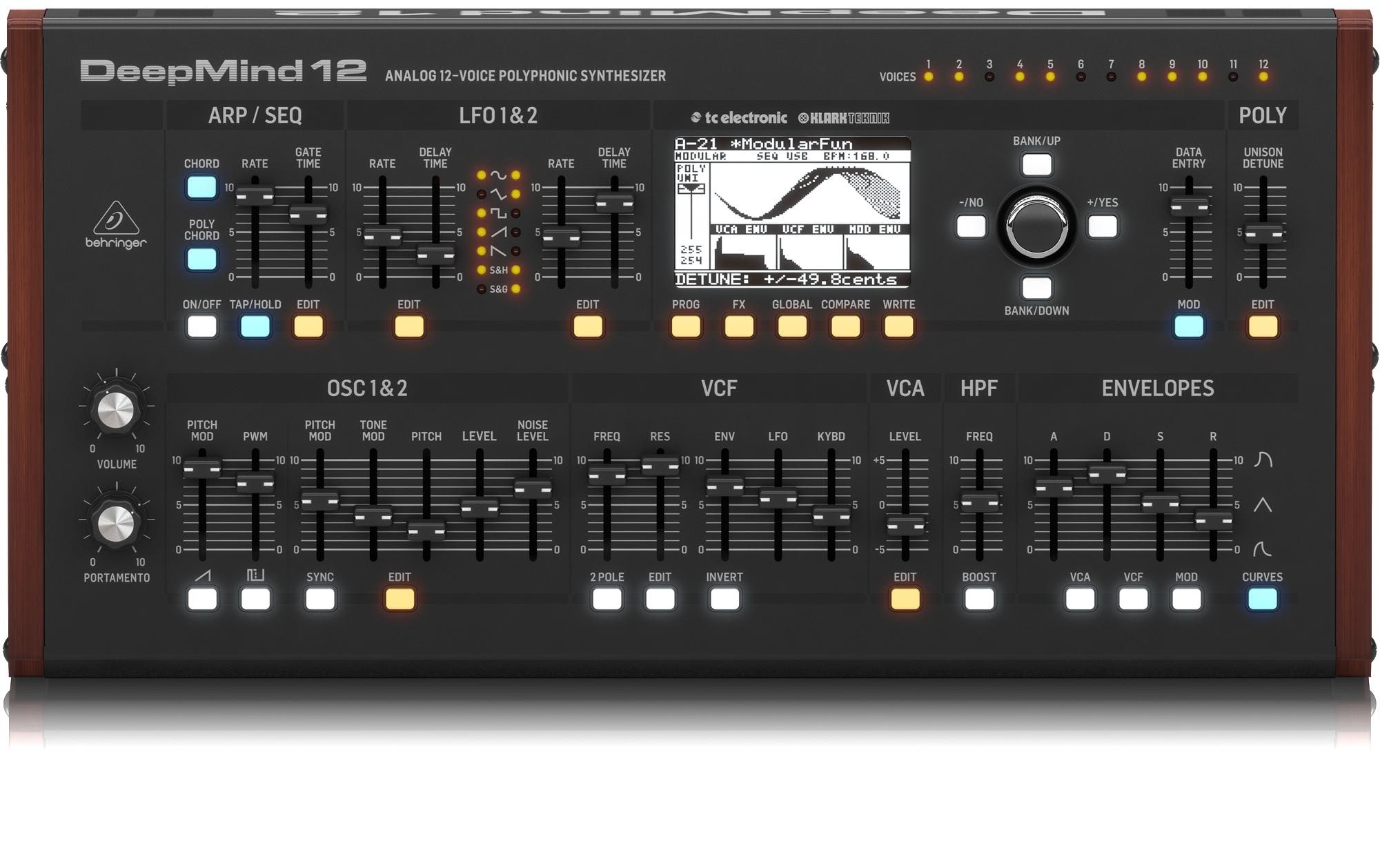
Task: Click the PORTAMENTO knob
Action: (117, 524)
